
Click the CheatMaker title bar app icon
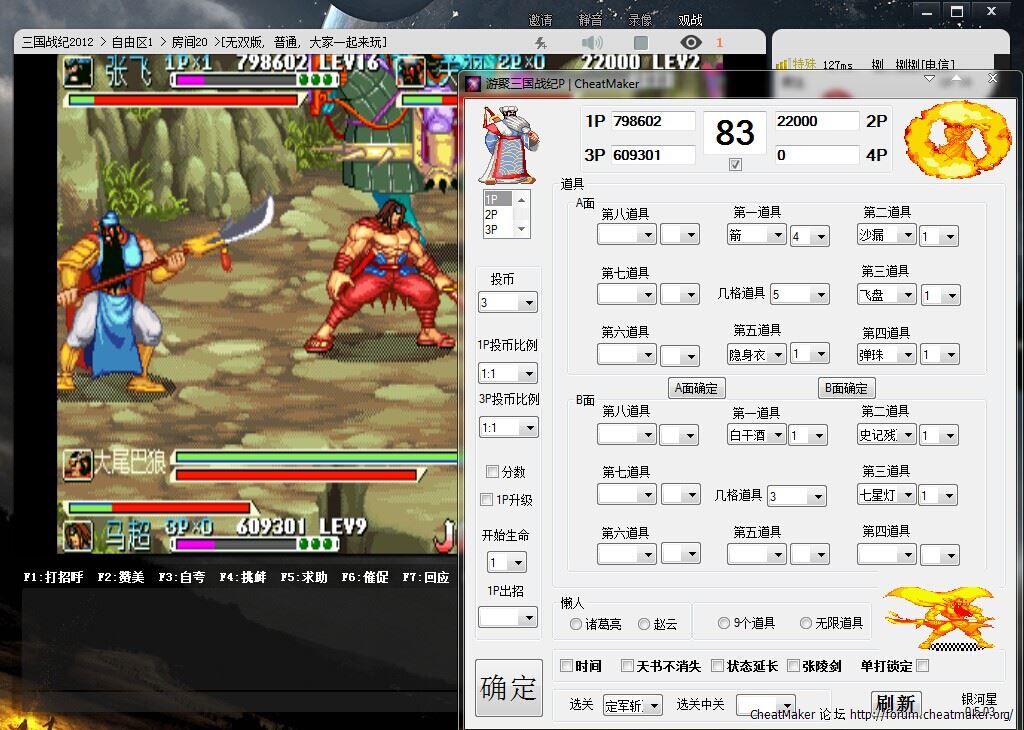pyautogui.click(x=474, y=84)
